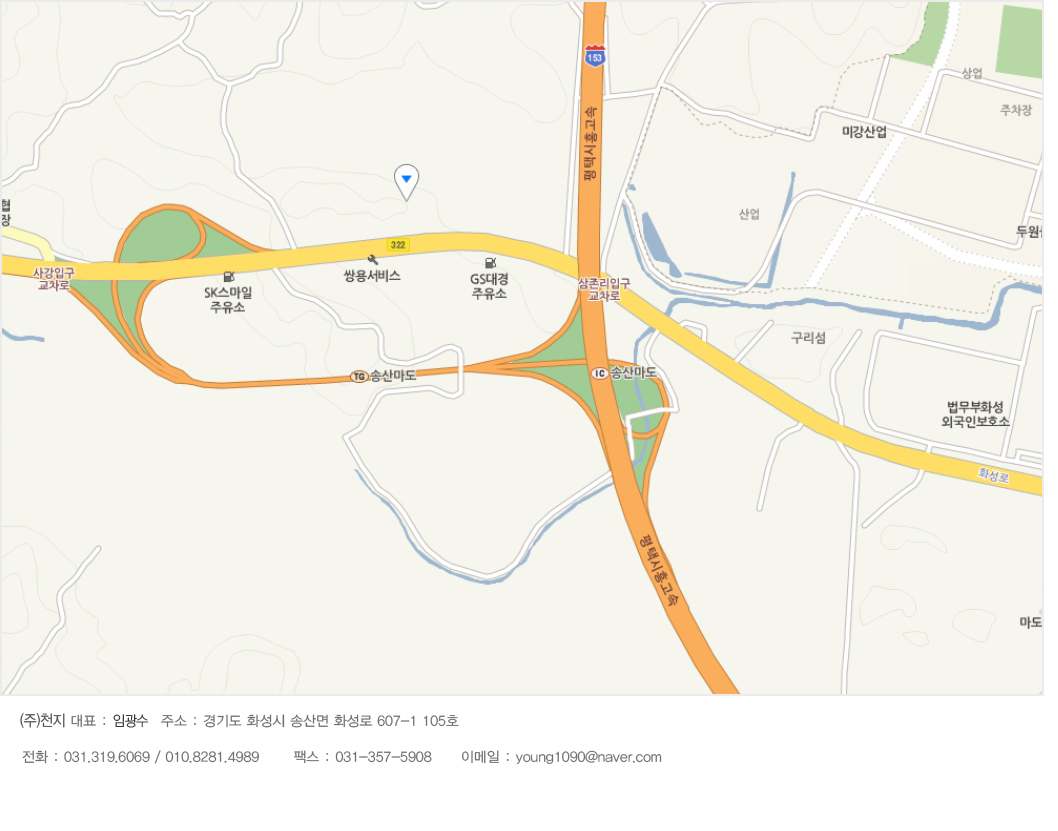
Task: Click the 평택시흥고속 highway label near top
Action: point(590,142)
